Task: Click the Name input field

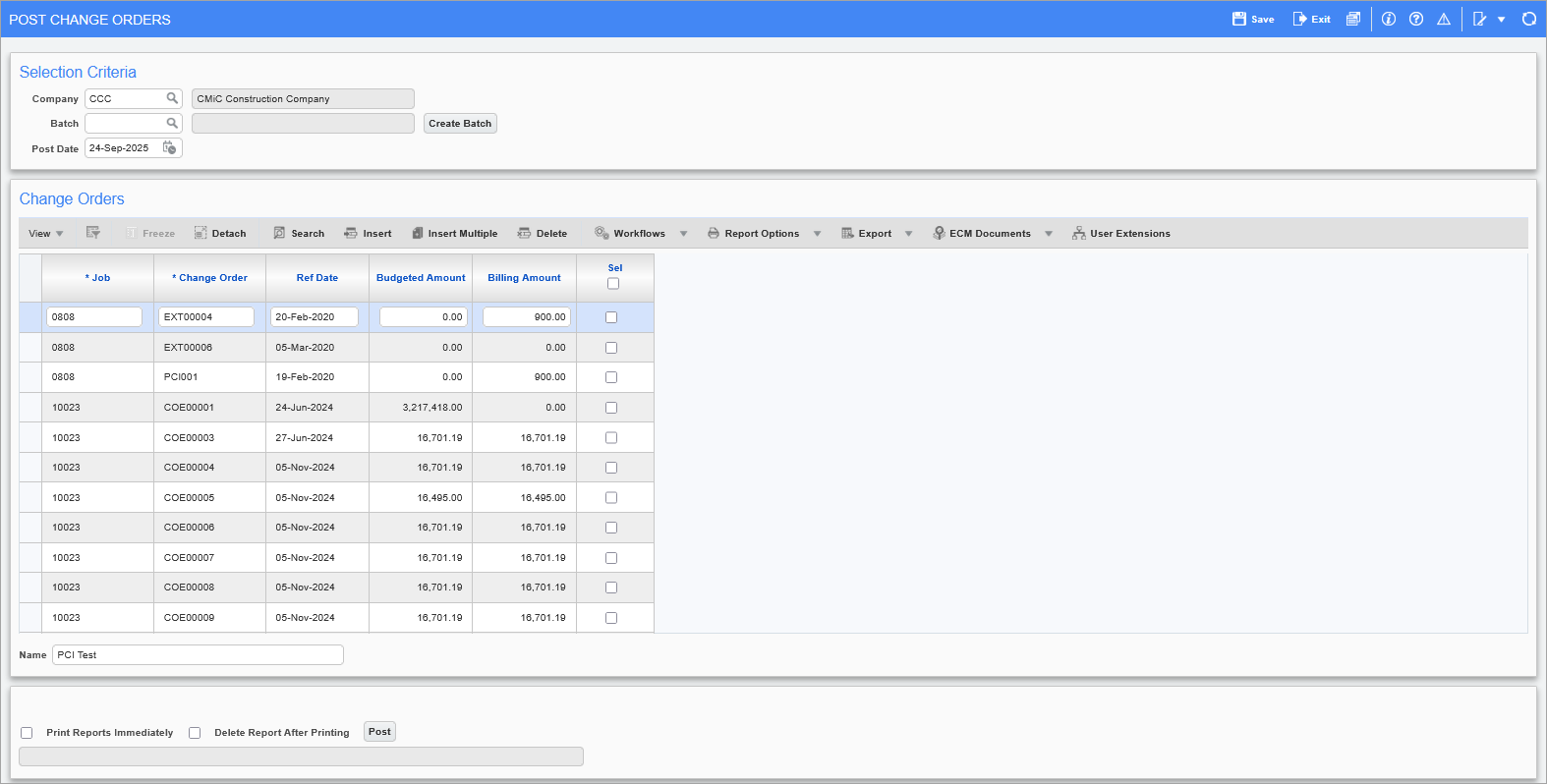Action: point(198,654)
